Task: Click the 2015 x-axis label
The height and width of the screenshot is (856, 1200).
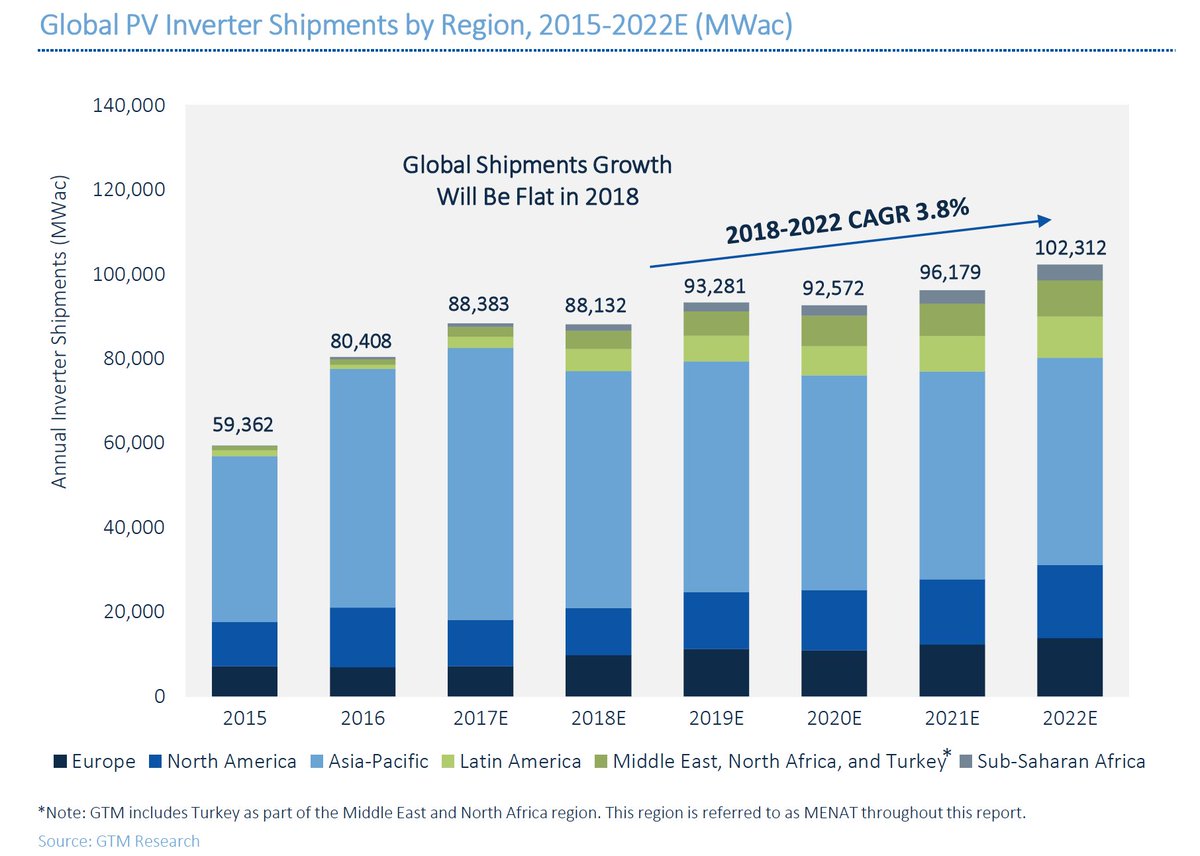Action: [x=245, y=718]
